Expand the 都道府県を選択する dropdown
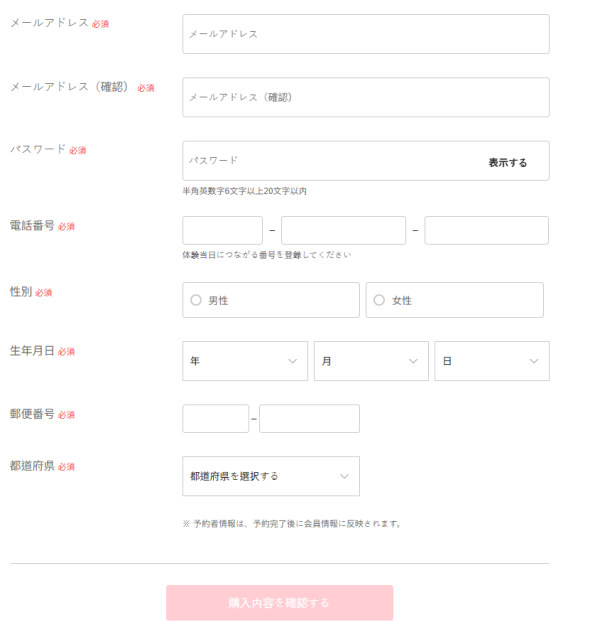The image size is (600, 627). [x=270, y=476]
